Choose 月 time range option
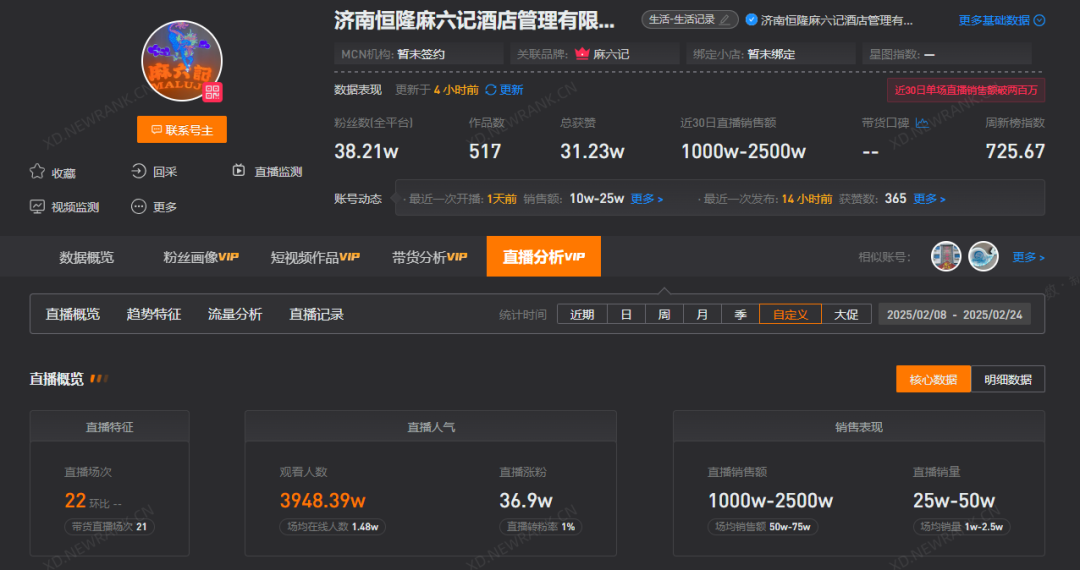This screenshot has height=570, width=1080. (x=702, y=314)
